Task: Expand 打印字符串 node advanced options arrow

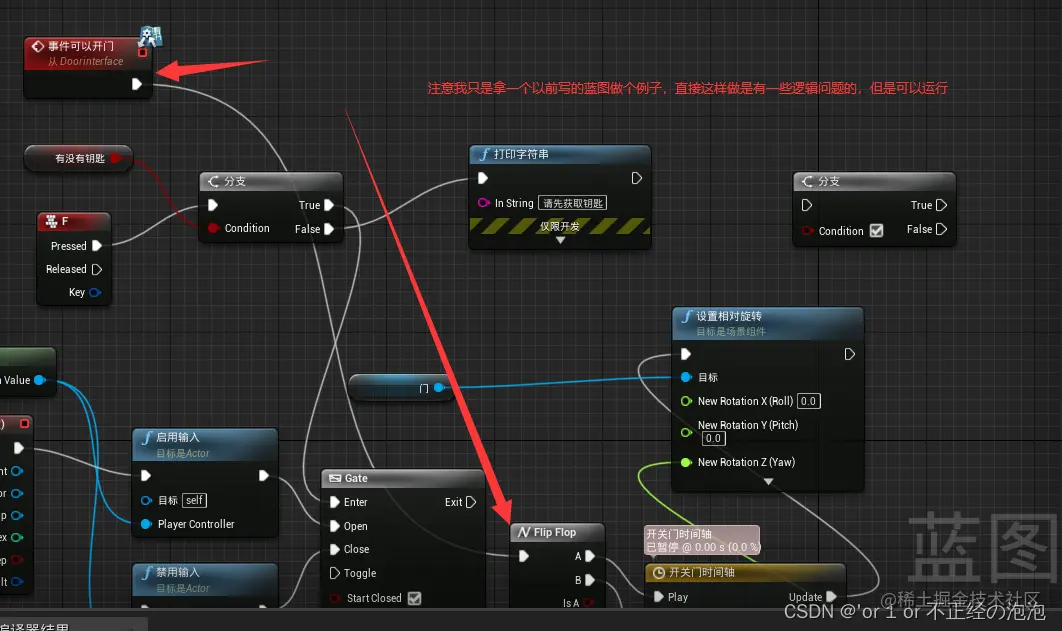Action: 560,240
